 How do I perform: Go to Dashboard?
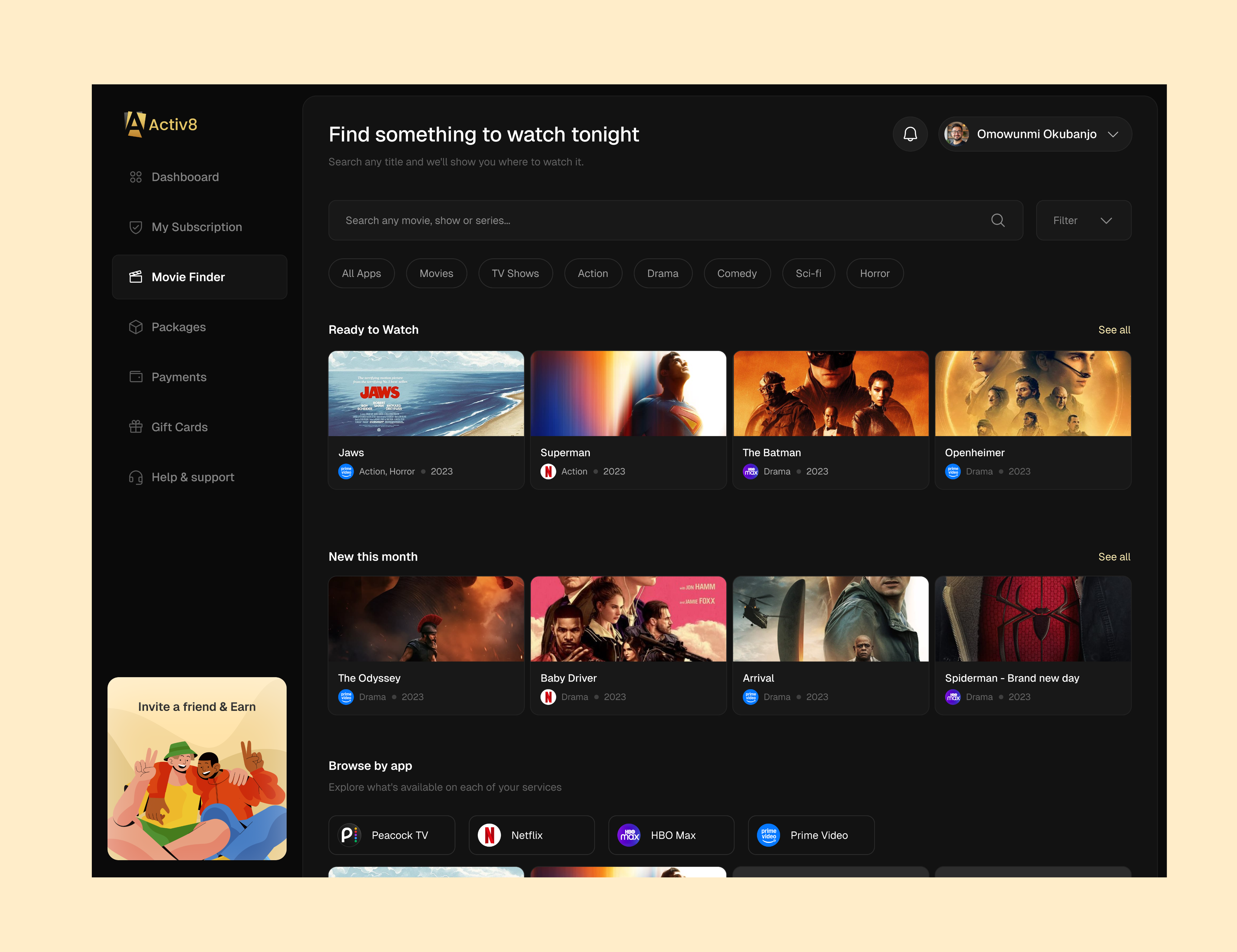(199, 177)
